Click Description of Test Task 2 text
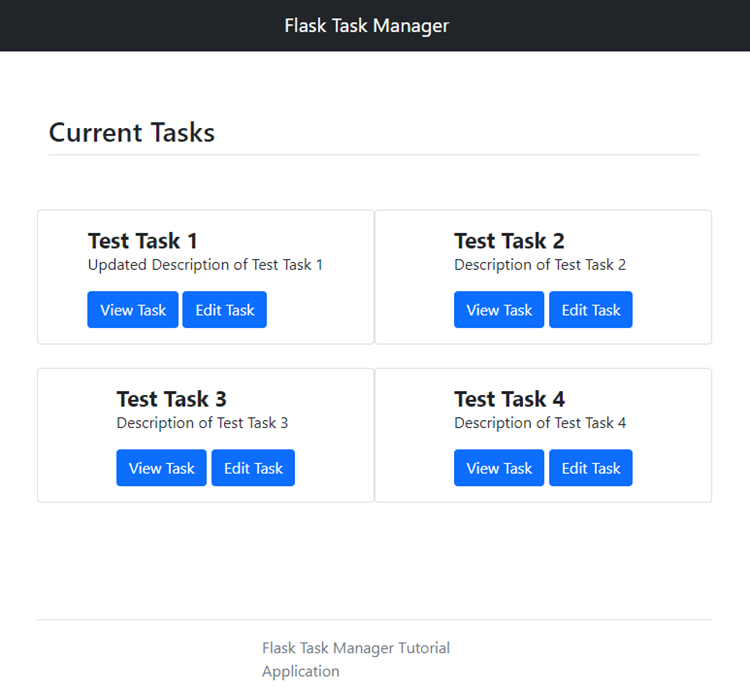The height and width of the screenshot is (692, 750). [x=540, y=265]
